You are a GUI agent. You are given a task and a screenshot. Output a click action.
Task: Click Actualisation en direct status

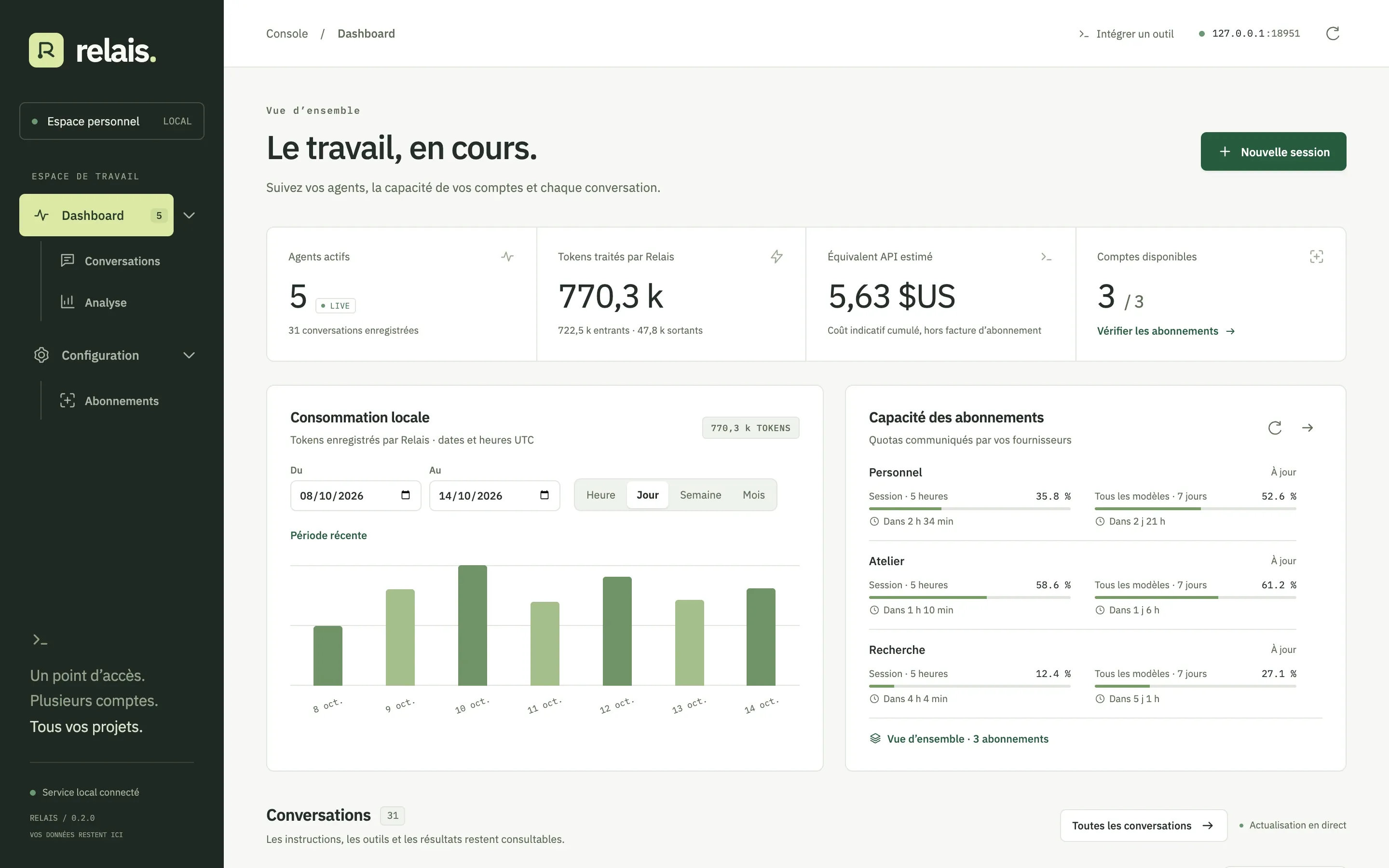click(1292, 826)
